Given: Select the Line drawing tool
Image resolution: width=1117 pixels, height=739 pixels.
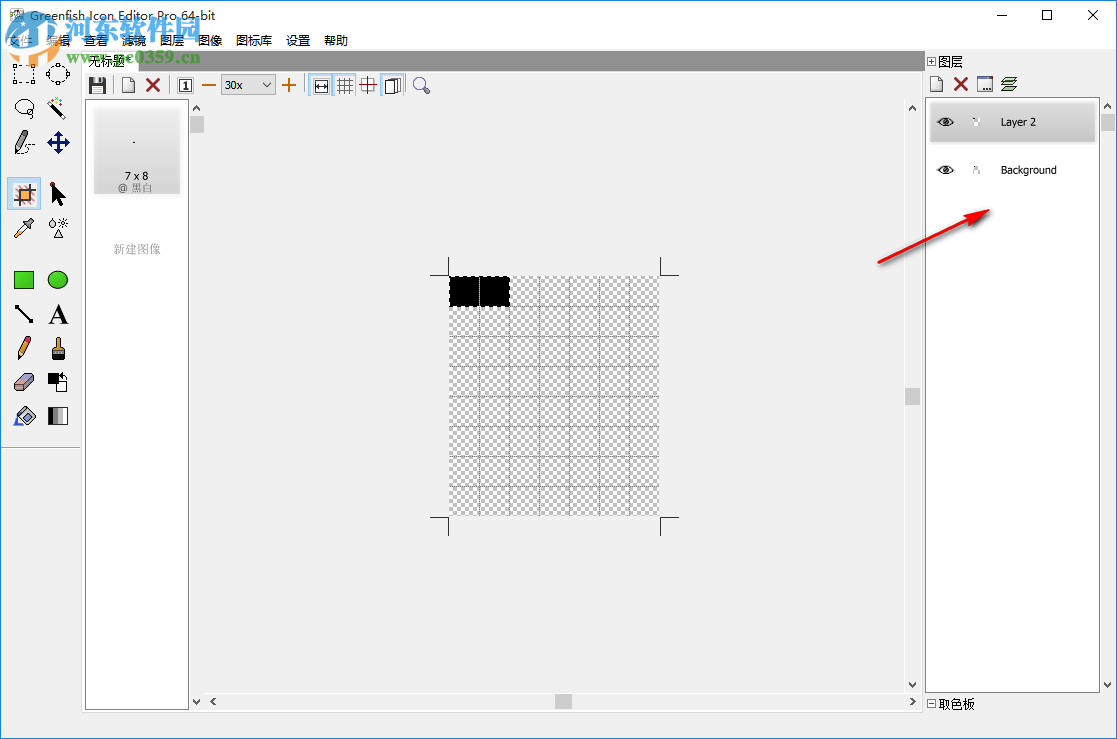Looking at the screenshot, I should click(23, 314).
